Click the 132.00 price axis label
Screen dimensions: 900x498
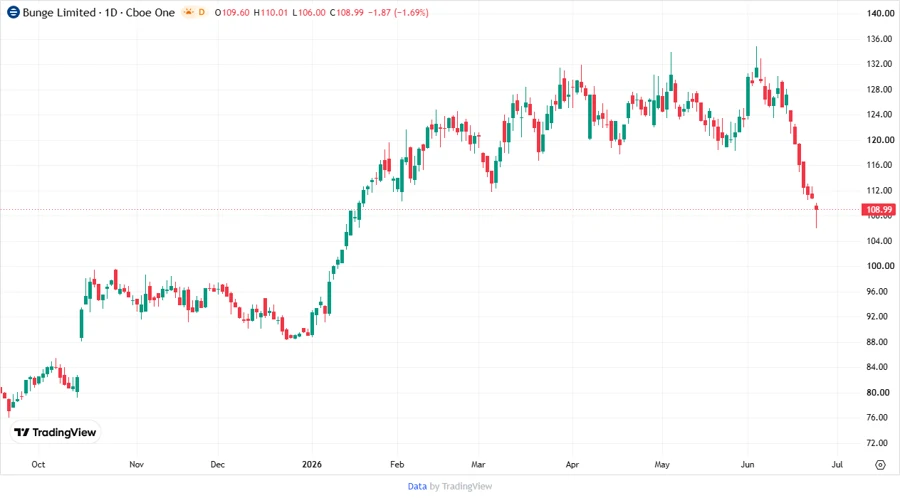(880, 64)
